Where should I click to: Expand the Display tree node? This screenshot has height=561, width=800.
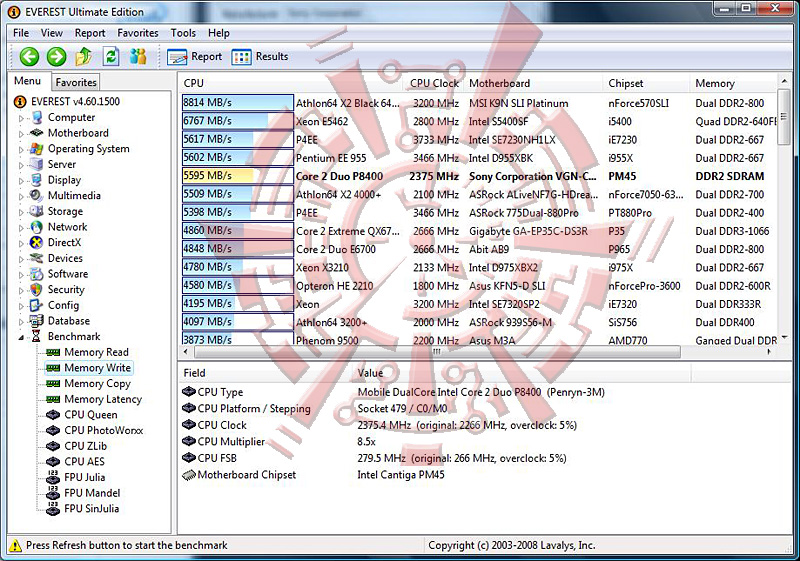21,181
